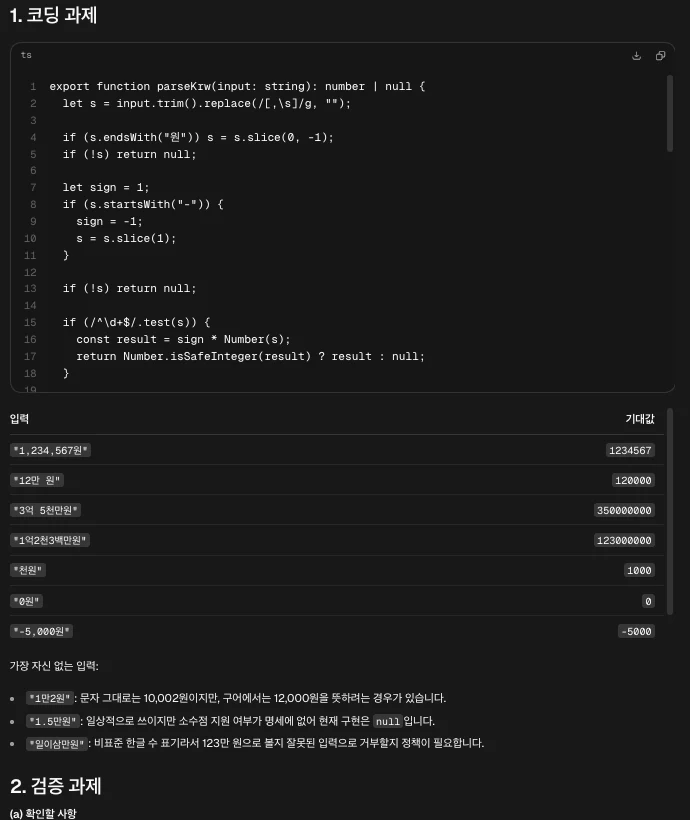Select expected value 0 in the 0원 row
Viewport: 690px width, 820px height.
click(x=648, y=601)
